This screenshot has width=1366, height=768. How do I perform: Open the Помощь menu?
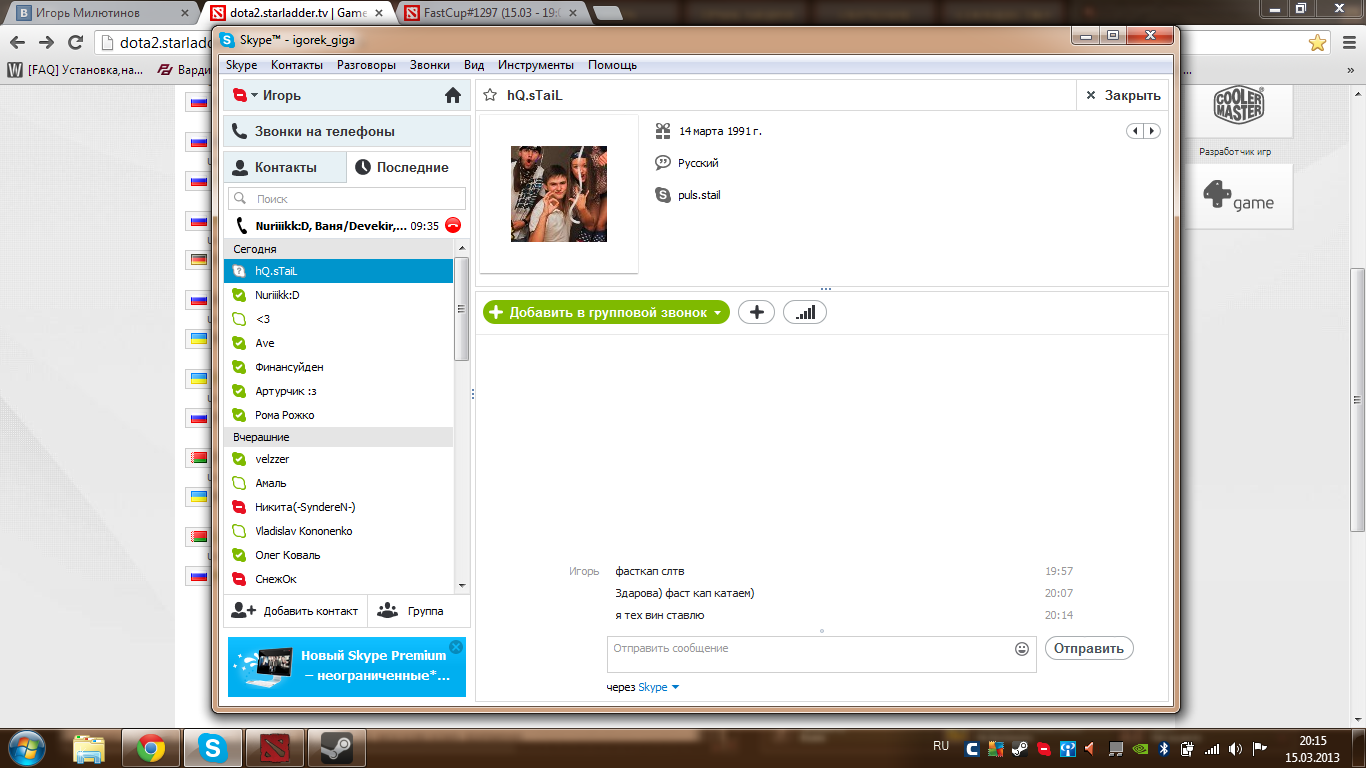612,65
